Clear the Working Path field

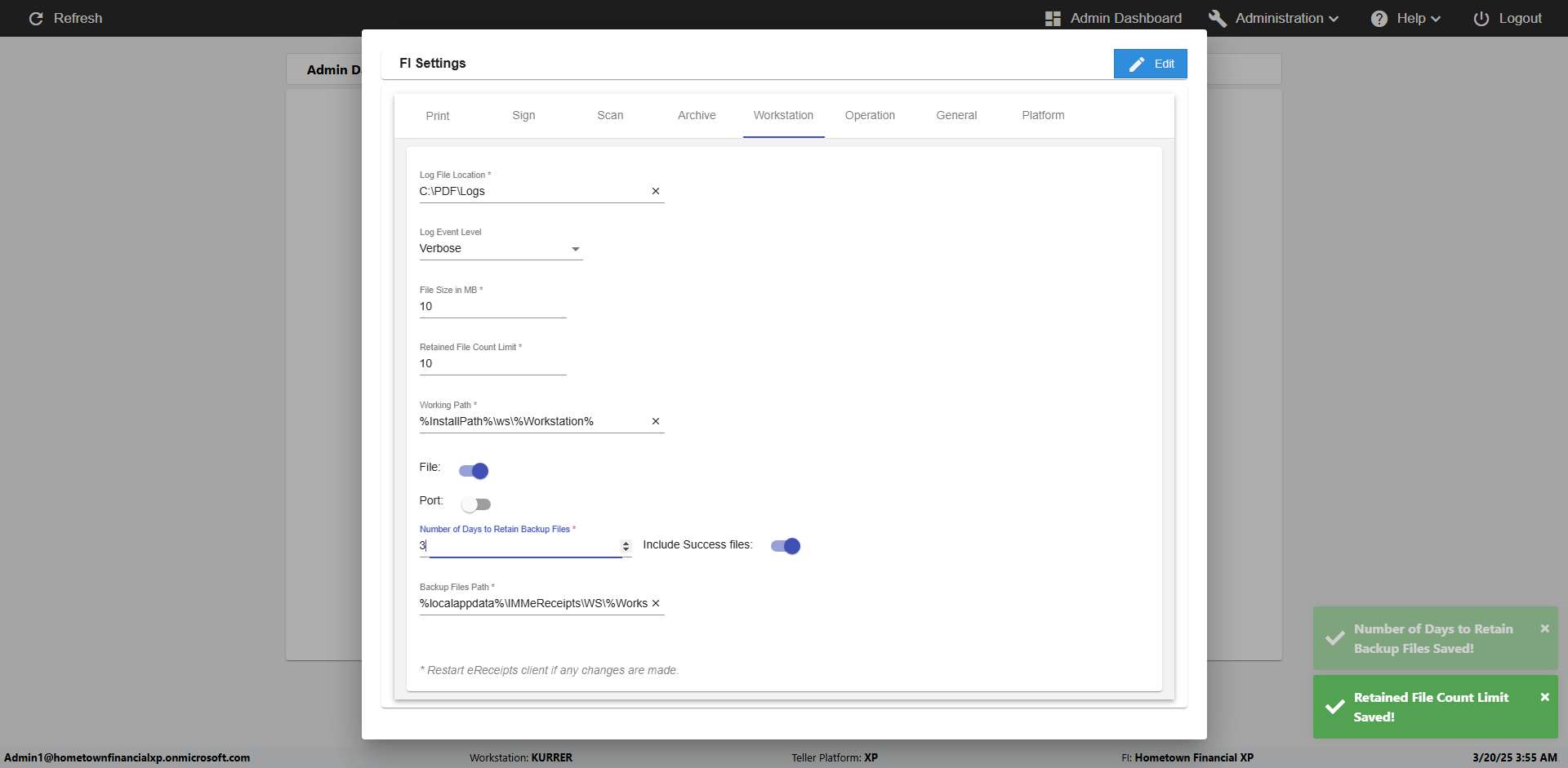(655, 421)
